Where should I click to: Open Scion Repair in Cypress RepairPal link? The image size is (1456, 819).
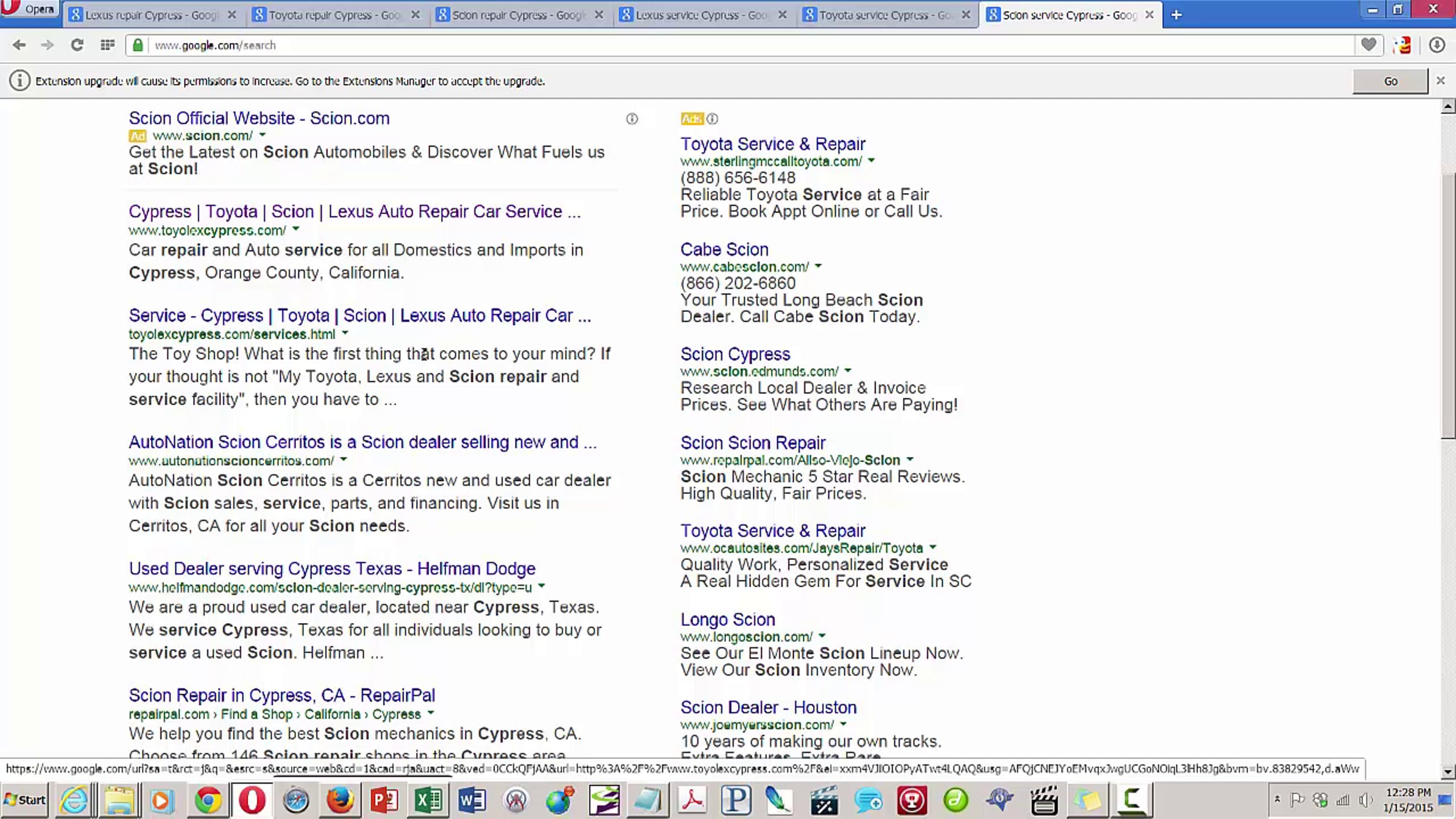pos(281,695)
